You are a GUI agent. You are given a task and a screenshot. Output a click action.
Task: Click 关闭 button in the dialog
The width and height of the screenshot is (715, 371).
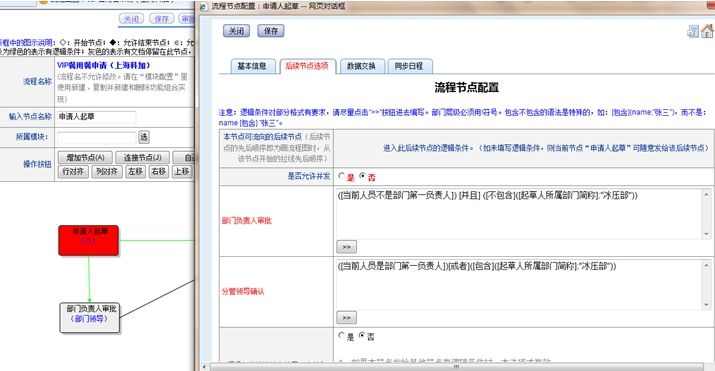pyautogui.click(x=236, y=31)
